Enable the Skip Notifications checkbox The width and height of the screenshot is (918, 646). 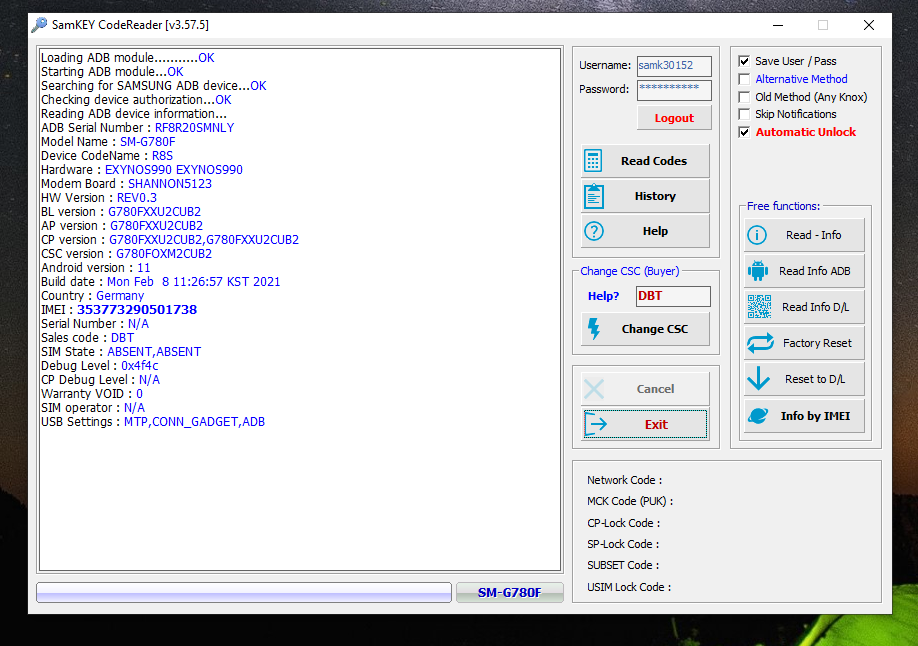point(744,114)
